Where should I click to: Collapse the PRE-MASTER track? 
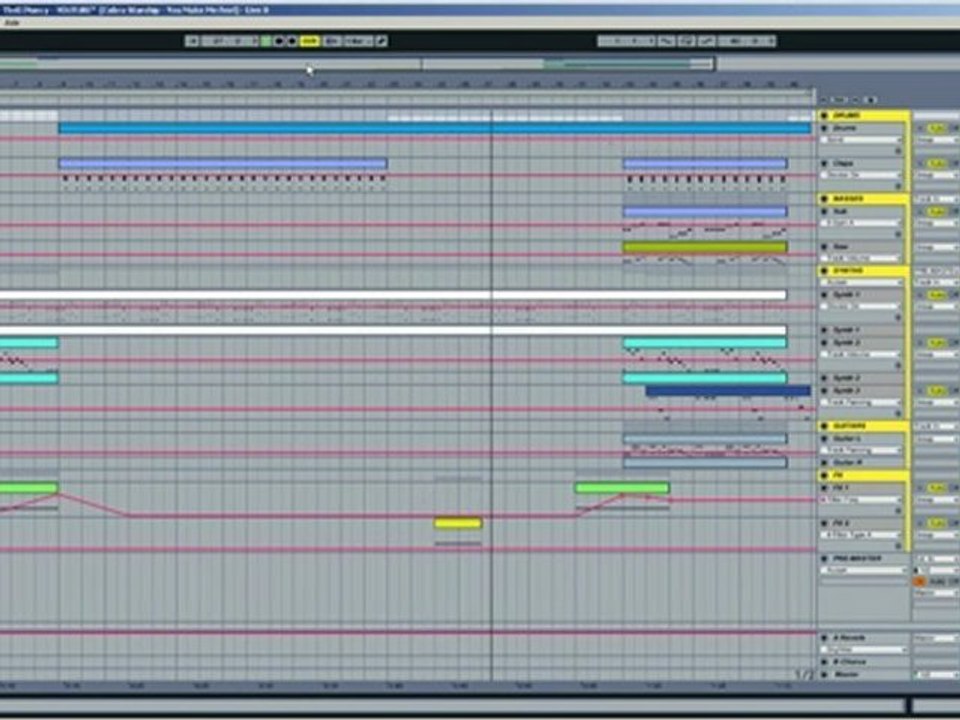(x=824, y=559)
